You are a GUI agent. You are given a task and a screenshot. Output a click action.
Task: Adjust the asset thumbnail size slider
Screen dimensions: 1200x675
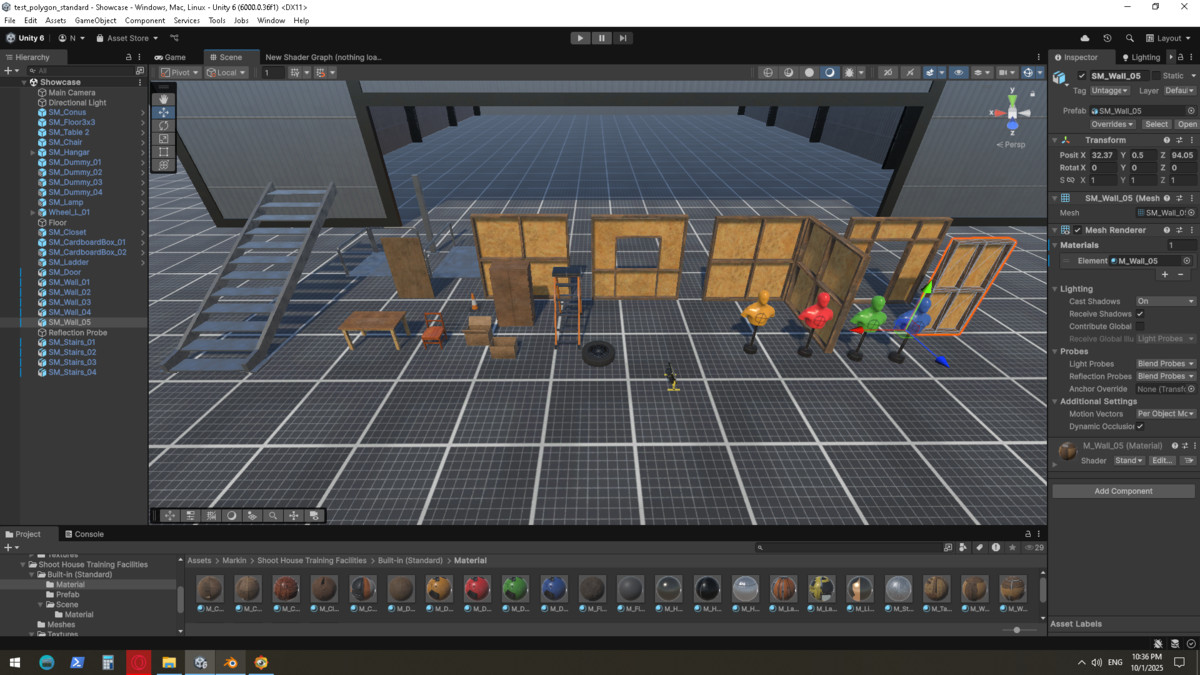(1017, 630)
